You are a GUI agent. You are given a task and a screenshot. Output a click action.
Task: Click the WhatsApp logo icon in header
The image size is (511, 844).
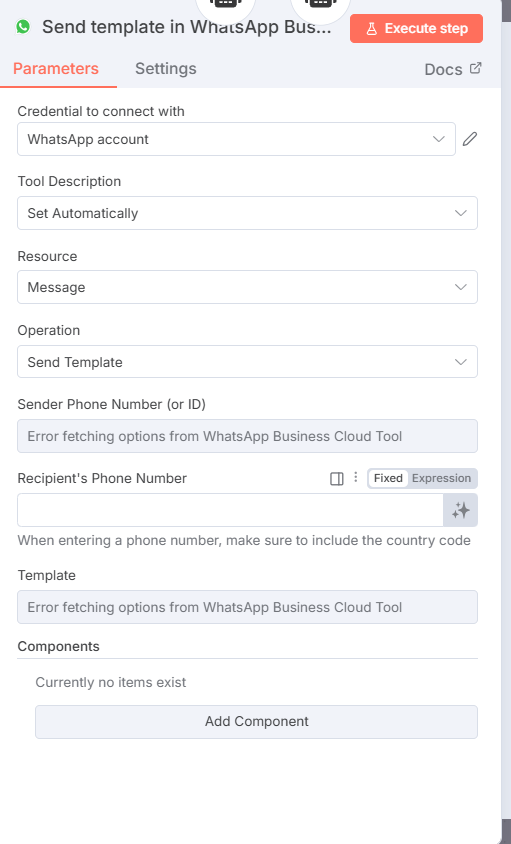pyautogui.click(x=23, y=26)
